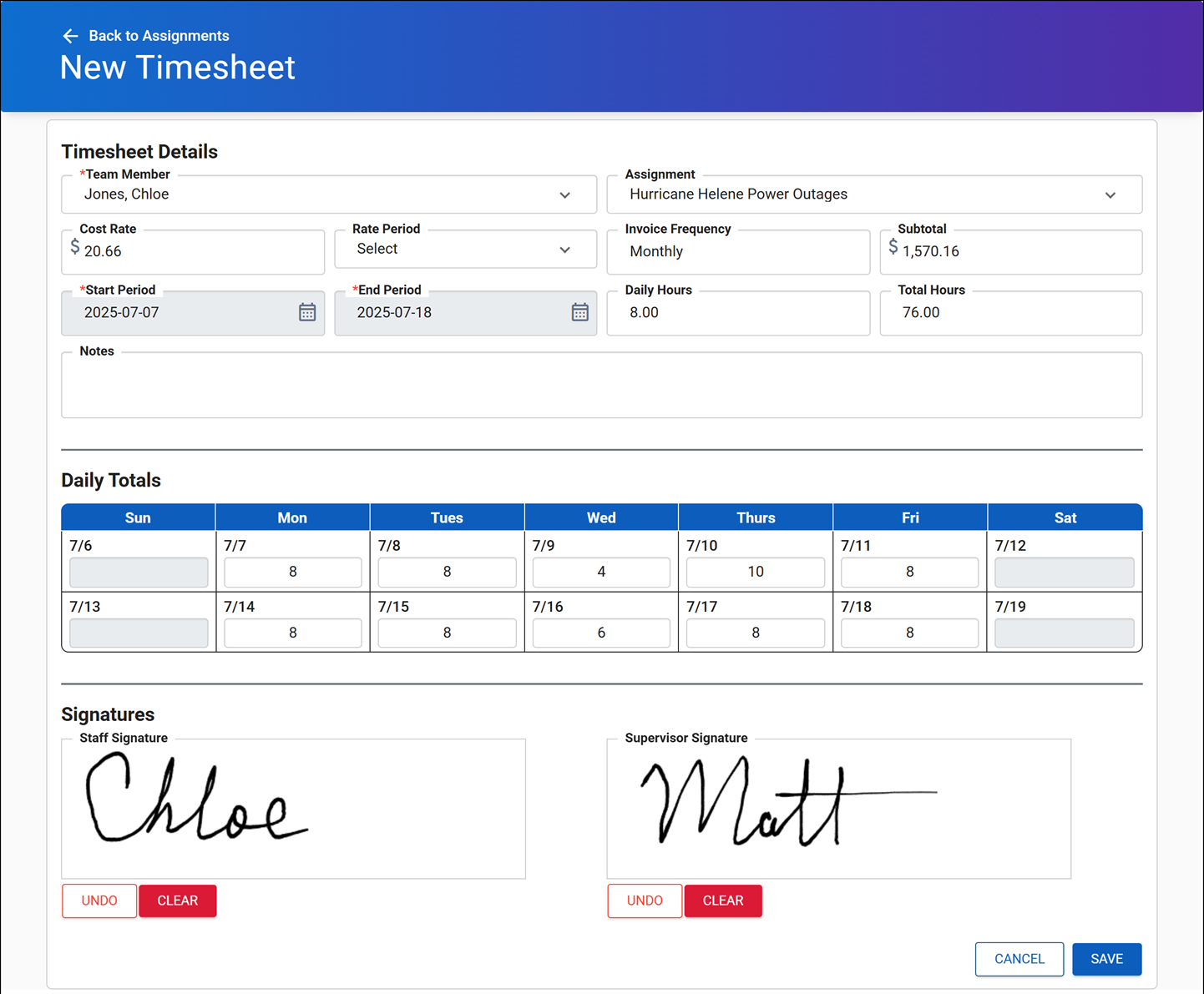1204x994 pixels.
Task: Click inside the Notes field
Action: (x=601, y=384)
